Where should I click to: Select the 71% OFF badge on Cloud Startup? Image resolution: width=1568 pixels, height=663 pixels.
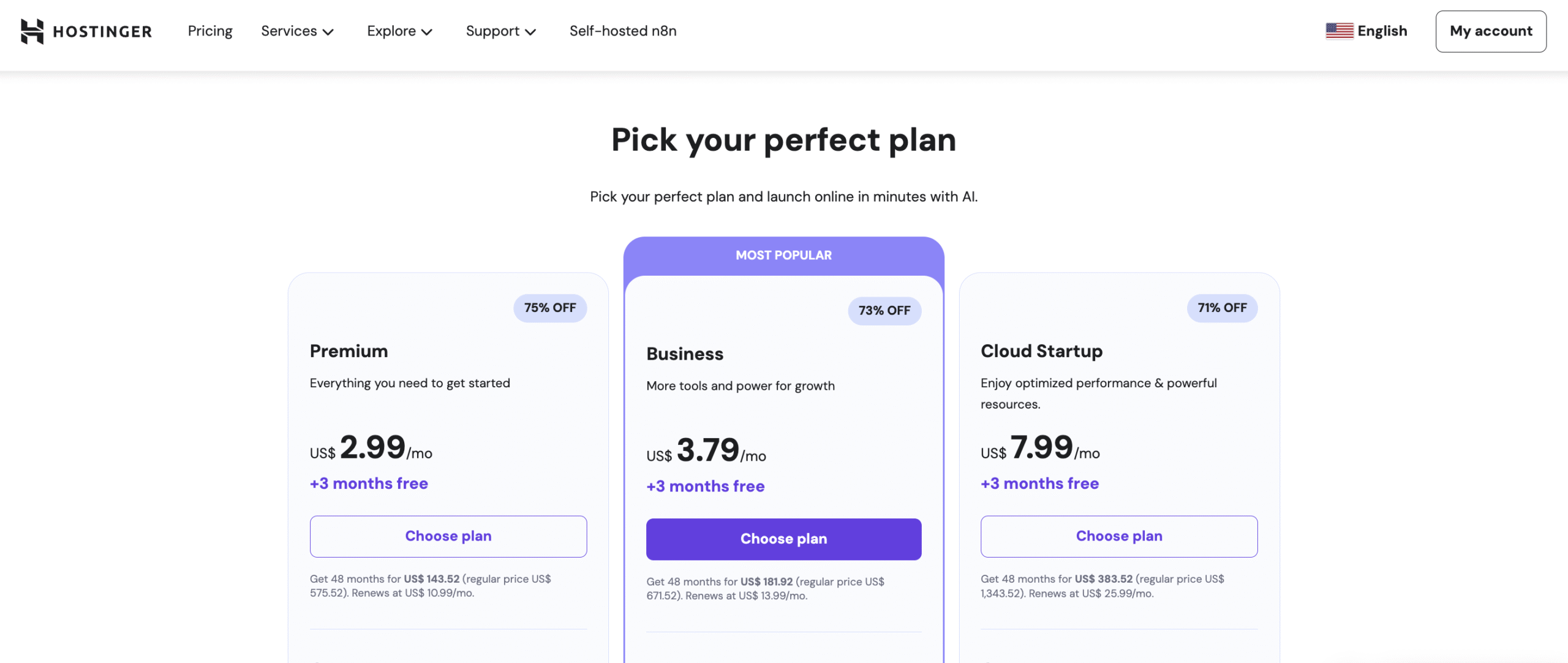click(x=1221, y=308)
